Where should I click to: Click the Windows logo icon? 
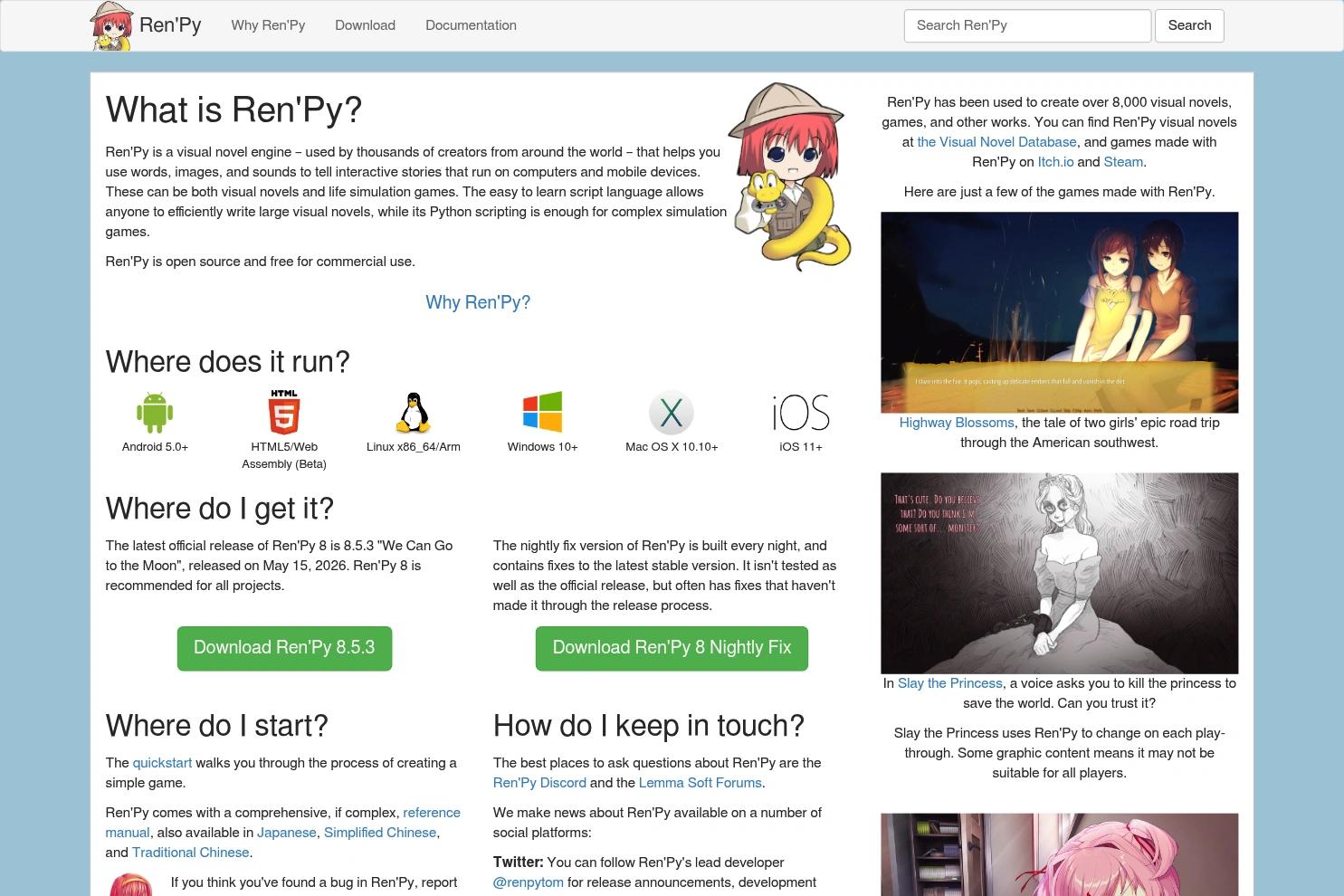pyautogui.click(x=542, y=413)
